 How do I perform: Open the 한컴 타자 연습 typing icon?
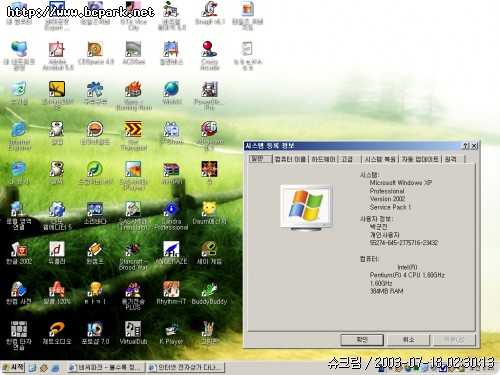pyautogui.click(x=19, y=335)
